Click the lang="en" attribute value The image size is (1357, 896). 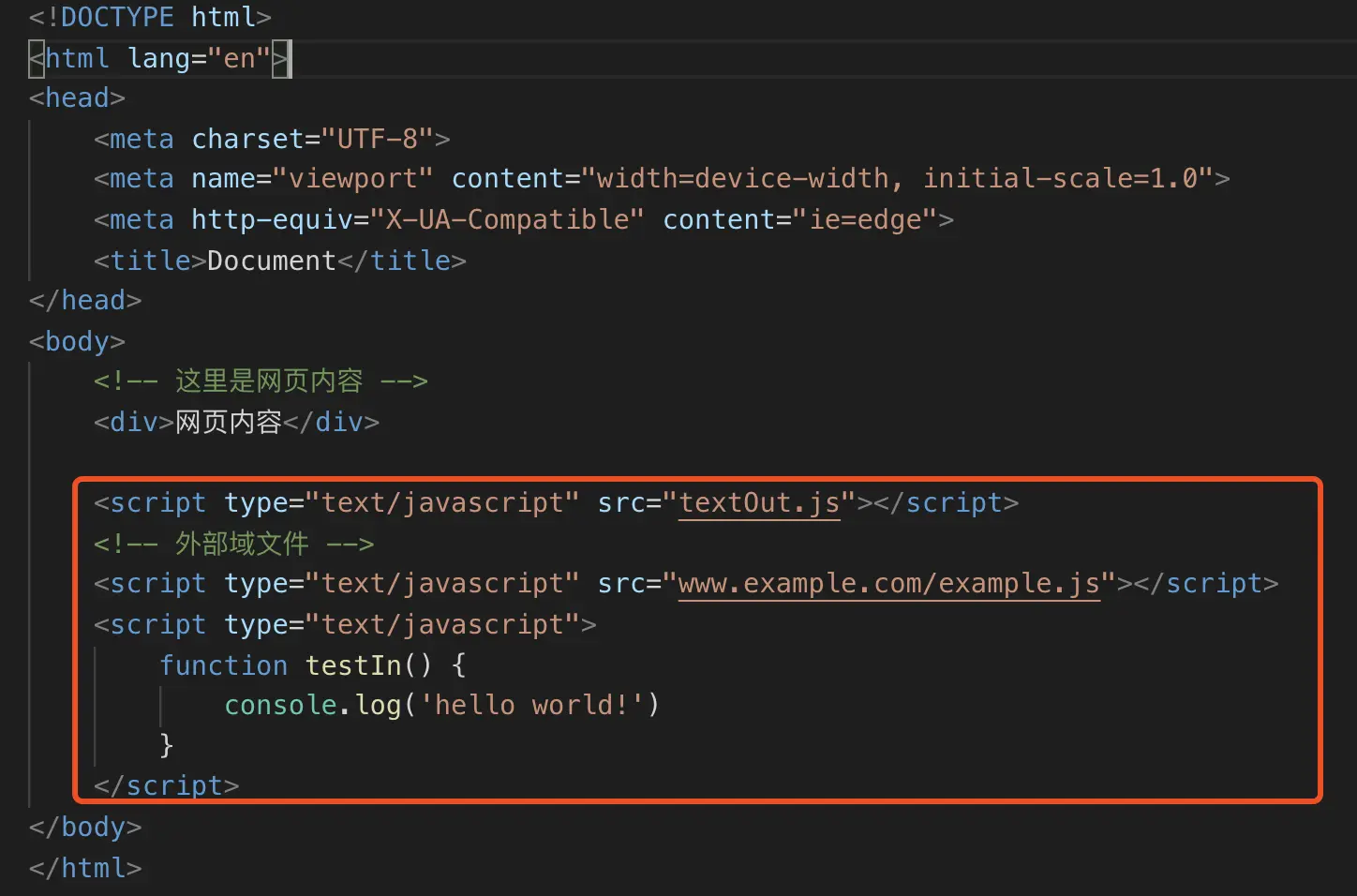(x=239, y=58)
